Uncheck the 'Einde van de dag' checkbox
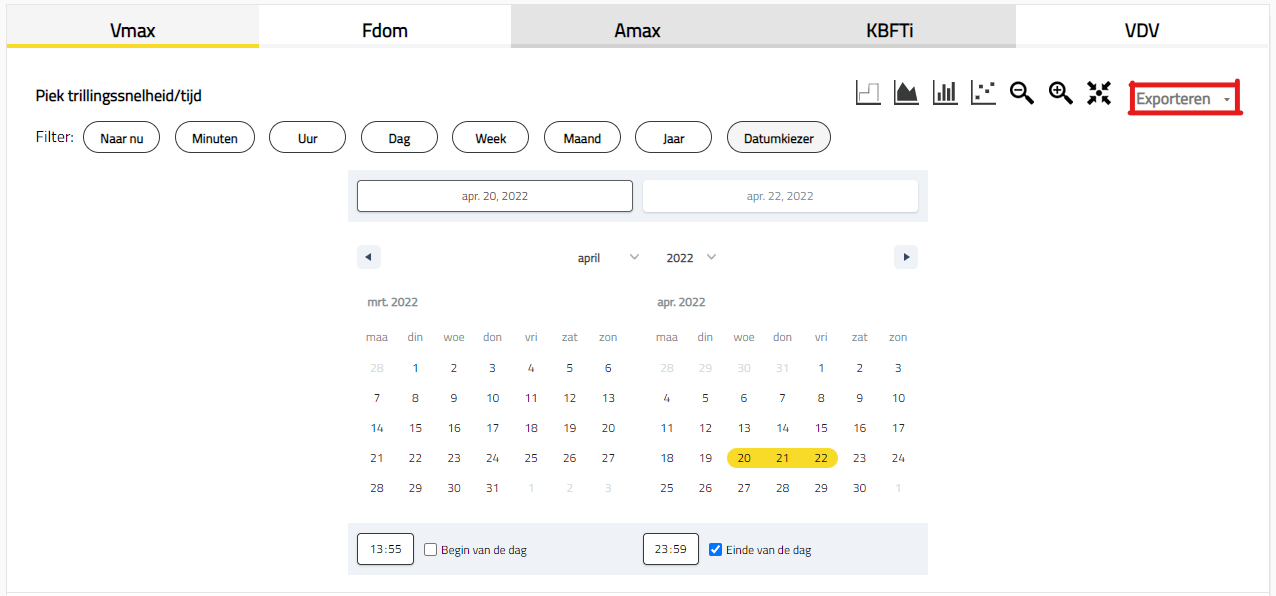1276x596 pixels. coord(715,549)
